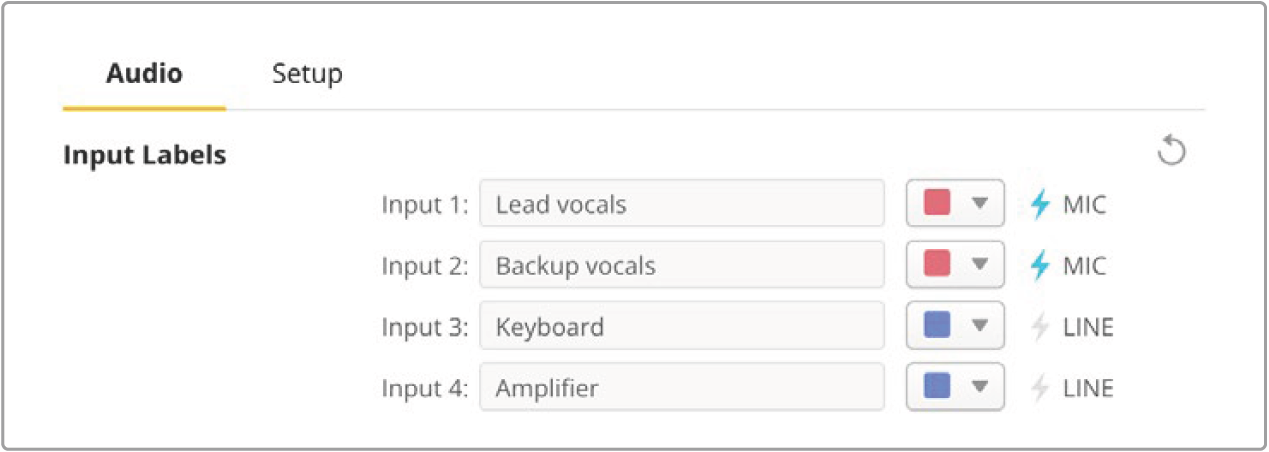Expand the color dropdown arrow for Input 2
This screenshot has width=1269, height=452.
click(x=980, y=265)
